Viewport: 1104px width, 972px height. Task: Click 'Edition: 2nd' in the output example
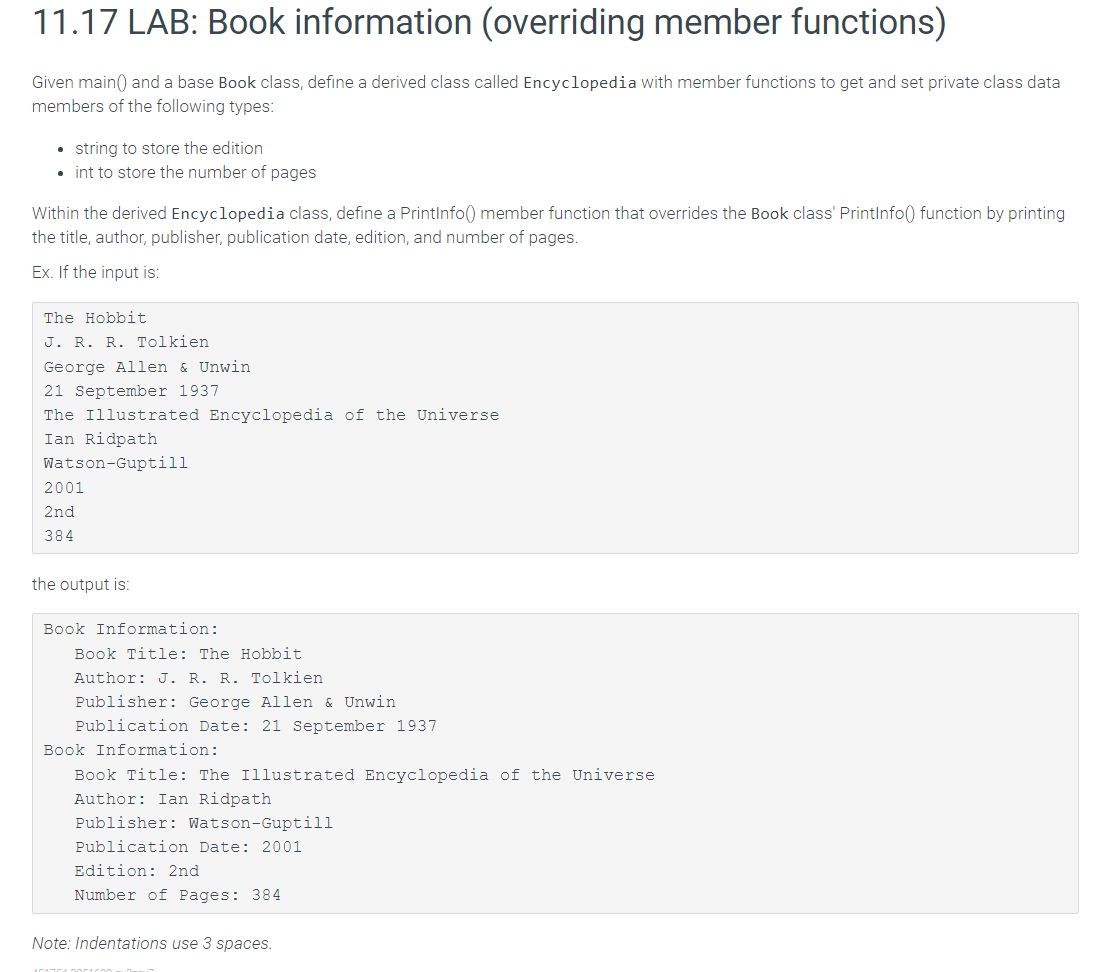point(130,870)
